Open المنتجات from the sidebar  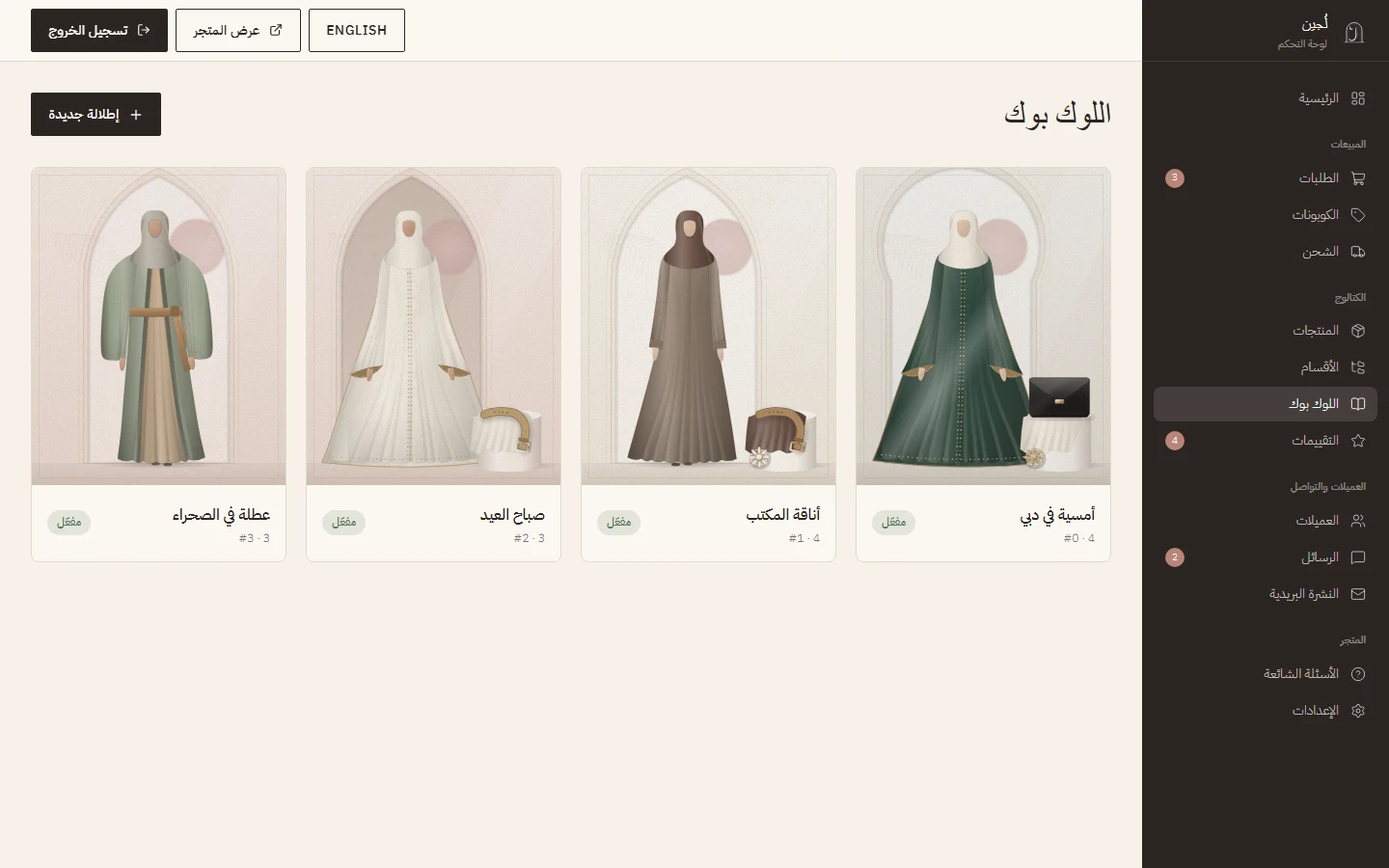[x=1266, y=331]
